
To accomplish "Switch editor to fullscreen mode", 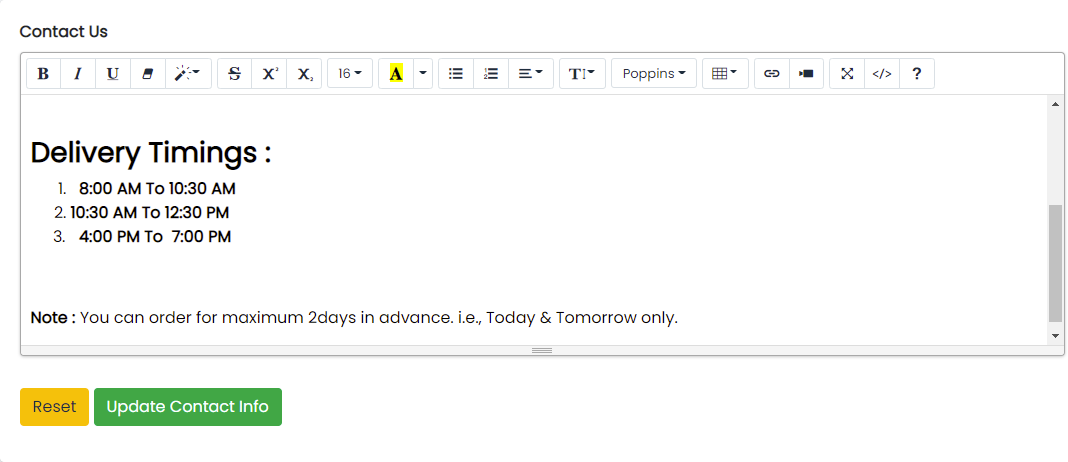I will pyautogui.click(x=847, y=74).
